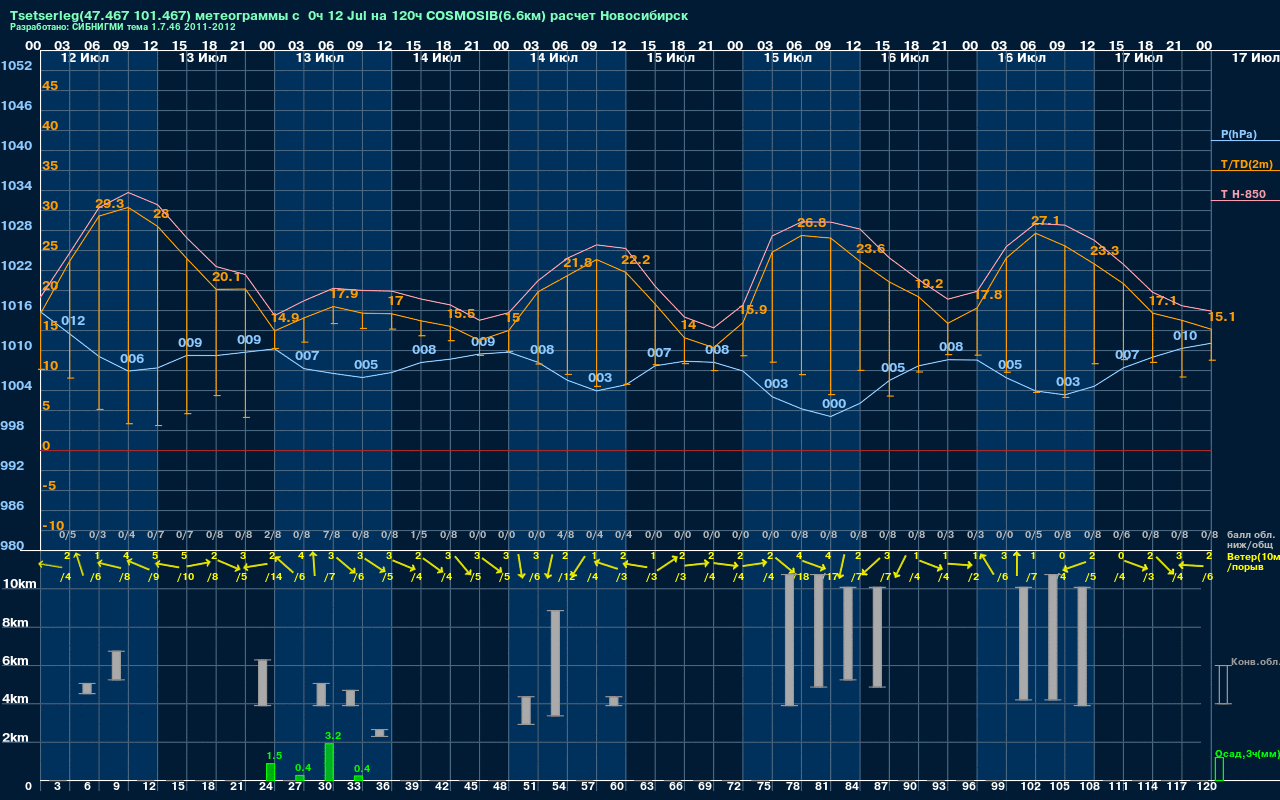Select the T/TD(2m) legend label
This screenshot has width=1280, height=800.
tap(1245, 164)
